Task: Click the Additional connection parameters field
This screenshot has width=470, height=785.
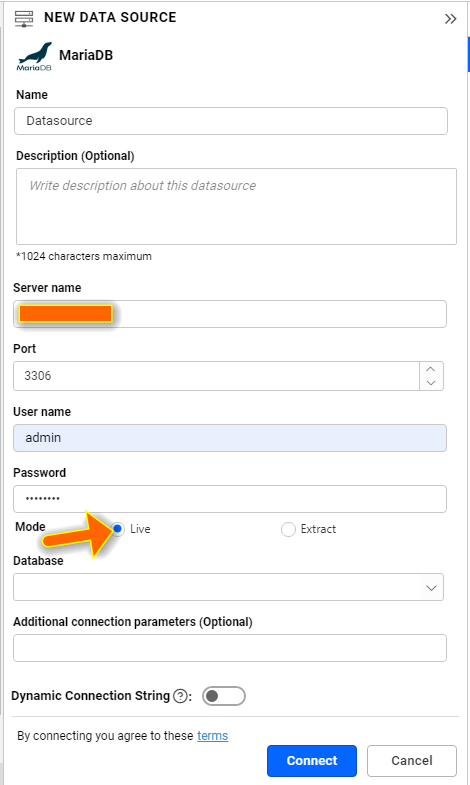Action: pyautogui.click(x=230, y=648)
